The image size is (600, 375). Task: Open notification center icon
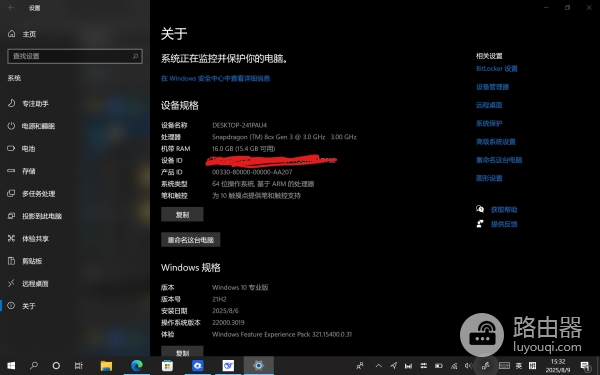click(585, 366)
